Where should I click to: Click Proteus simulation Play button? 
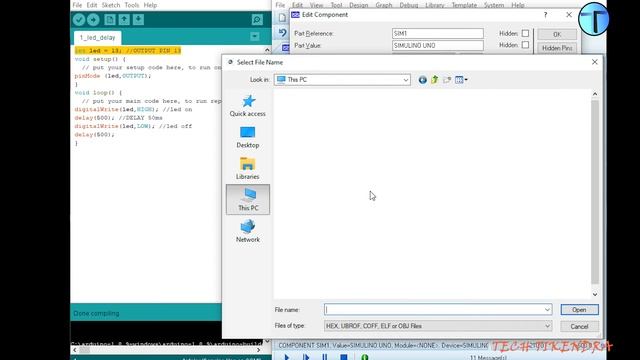click(x=287, y=357)
